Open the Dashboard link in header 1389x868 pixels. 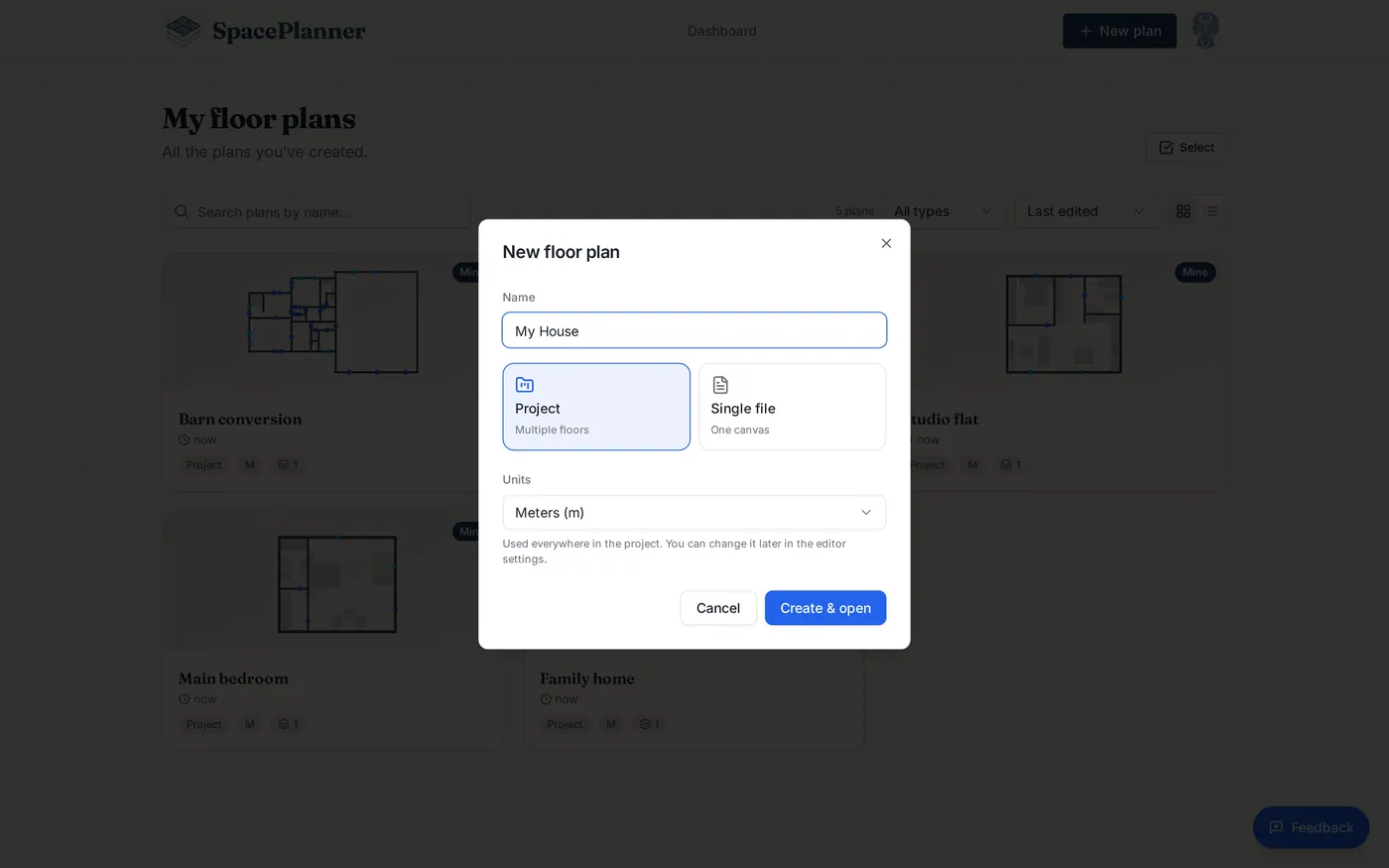click(722, 31)
